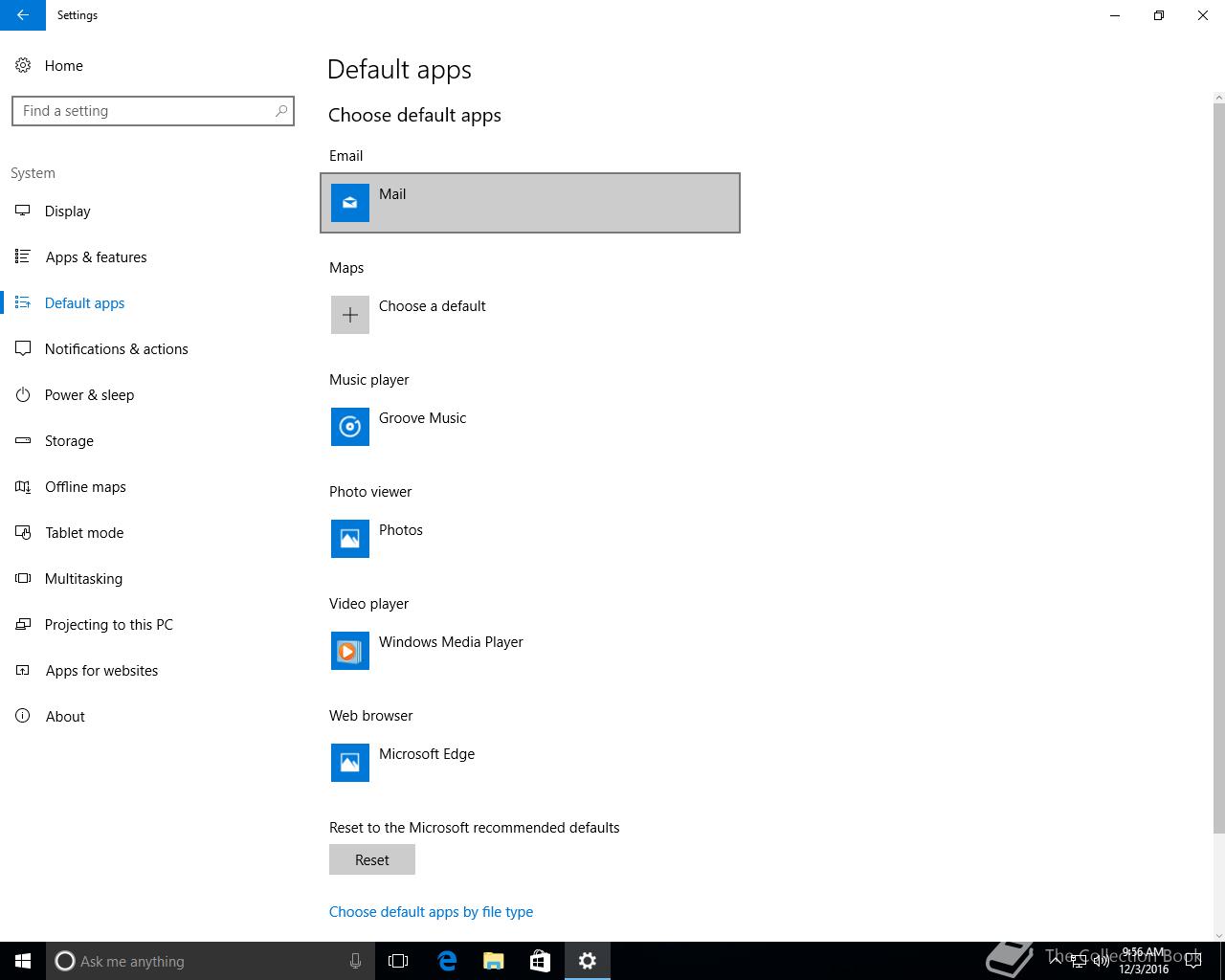Change default photo viewer Photos
This screenshot has height=980, width=1225.
point(530,539)
